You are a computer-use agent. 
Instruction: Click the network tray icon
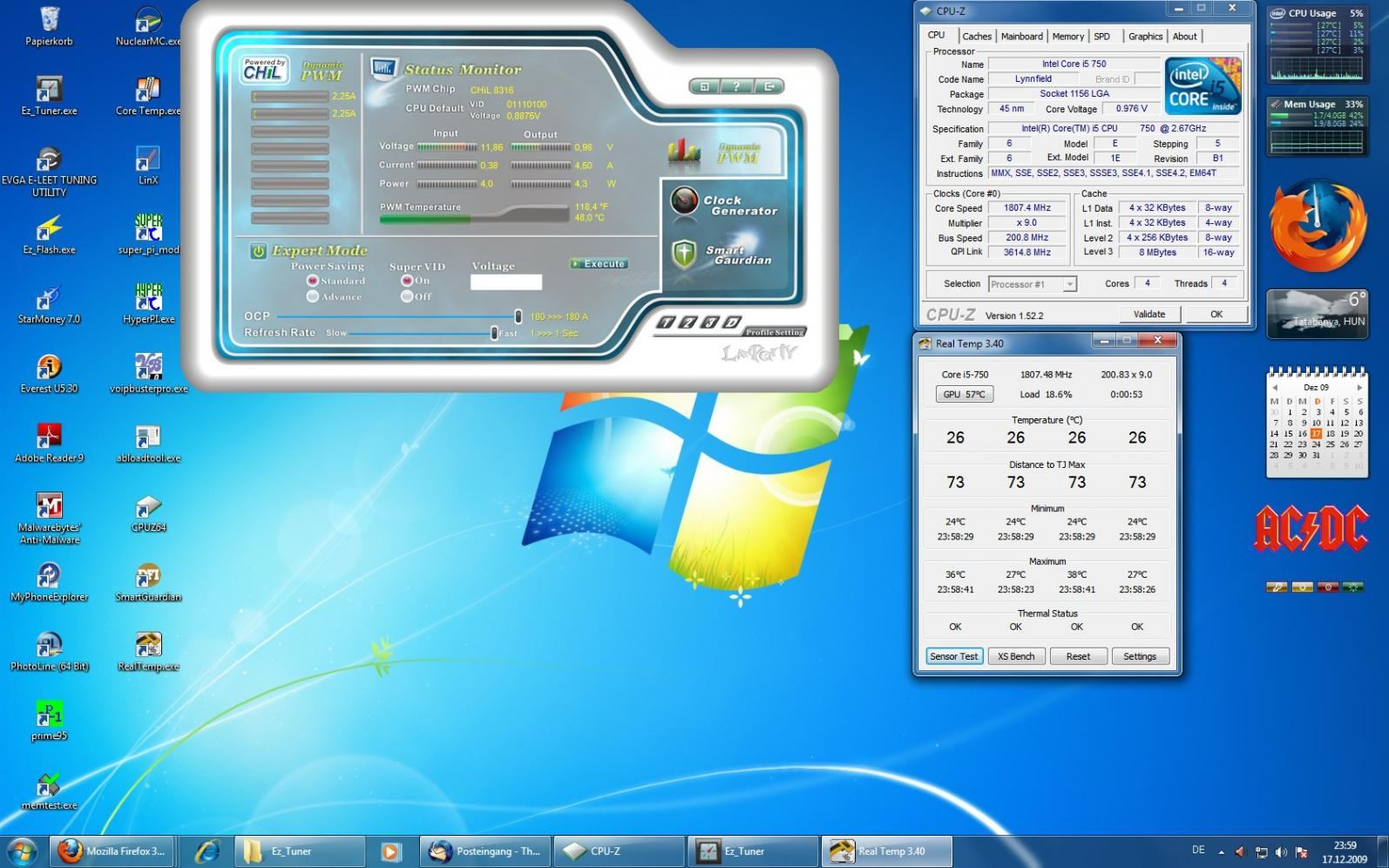1261,851
